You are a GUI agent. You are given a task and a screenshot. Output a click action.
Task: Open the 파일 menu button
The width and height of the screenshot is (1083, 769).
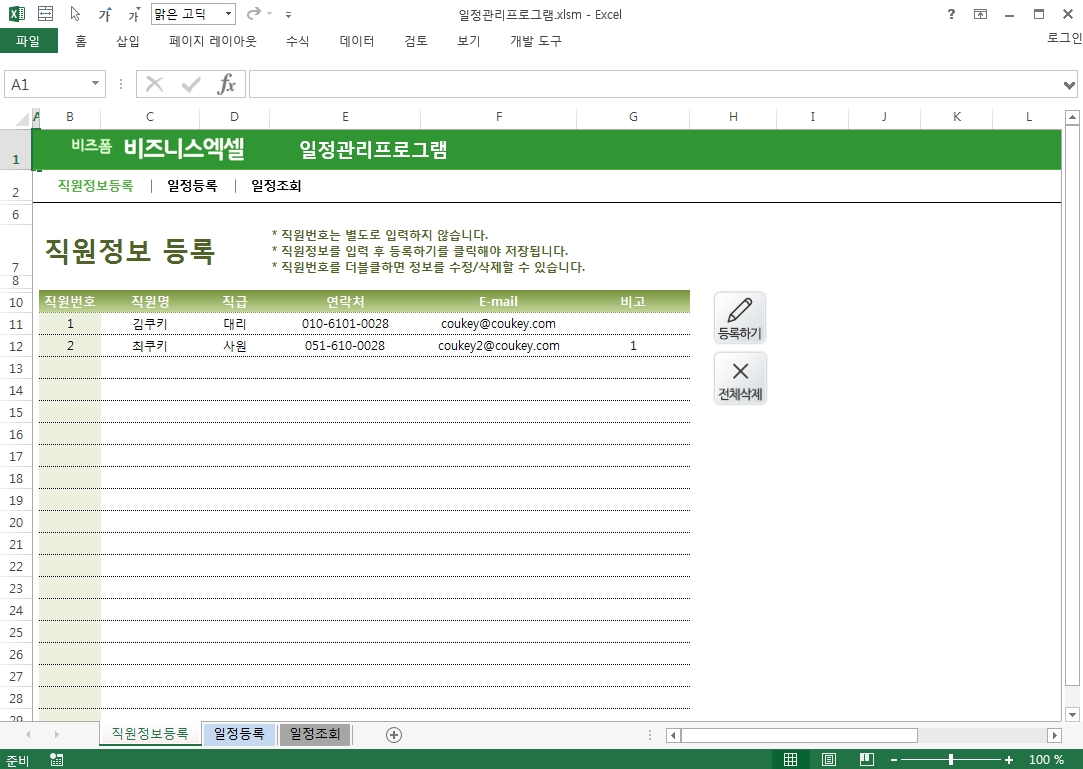(x=28, y=41)
